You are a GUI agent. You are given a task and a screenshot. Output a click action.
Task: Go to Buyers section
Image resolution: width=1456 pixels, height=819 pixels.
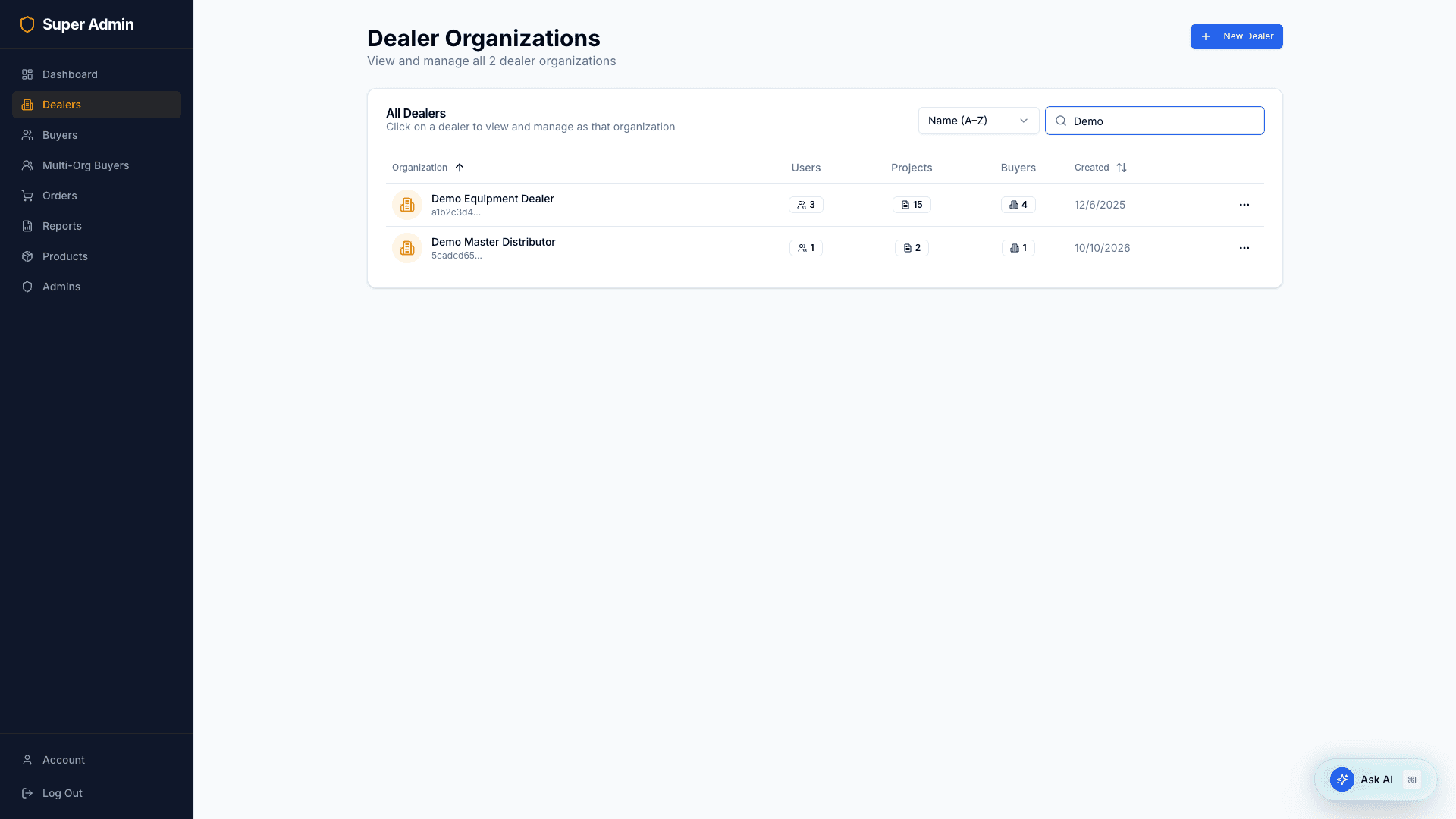coord(96,135)
